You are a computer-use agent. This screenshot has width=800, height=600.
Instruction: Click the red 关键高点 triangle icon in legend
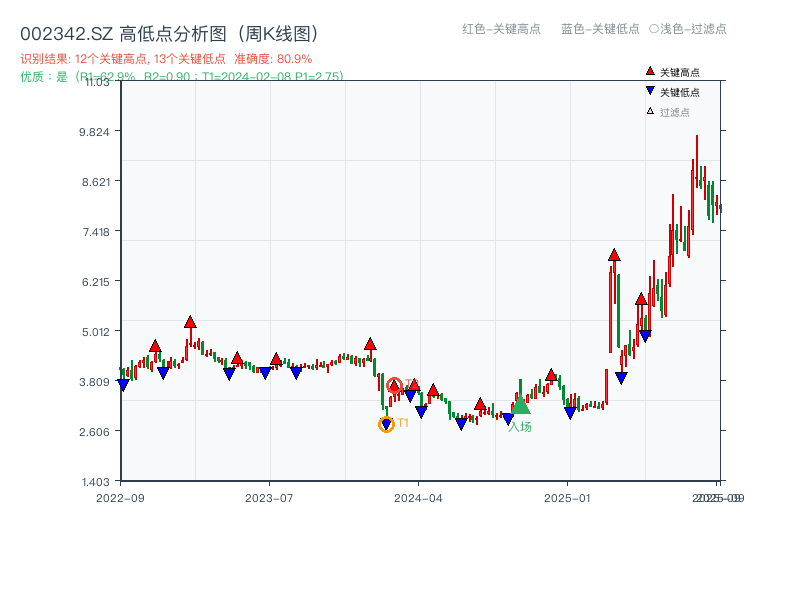click(x=650, y=71)
